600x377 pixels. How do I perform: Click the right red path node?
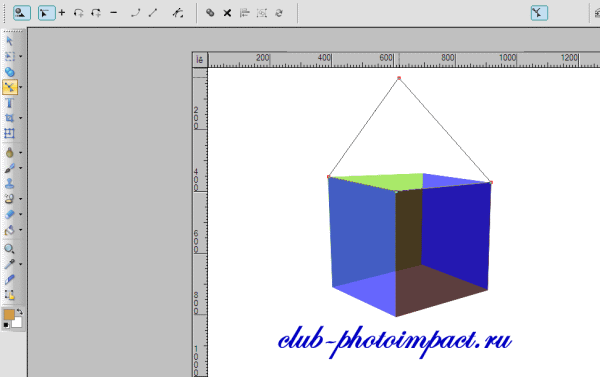(491, 182)
